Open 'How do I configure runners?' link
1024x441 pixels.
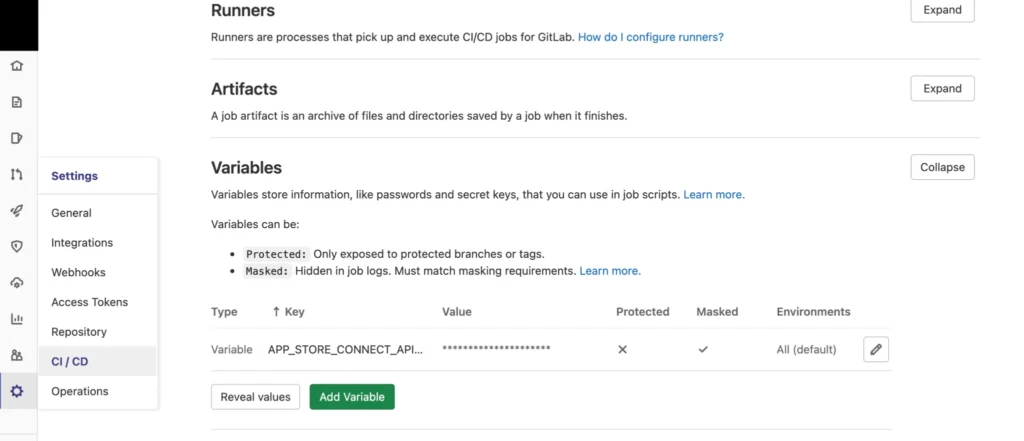(x=651, y=37)
